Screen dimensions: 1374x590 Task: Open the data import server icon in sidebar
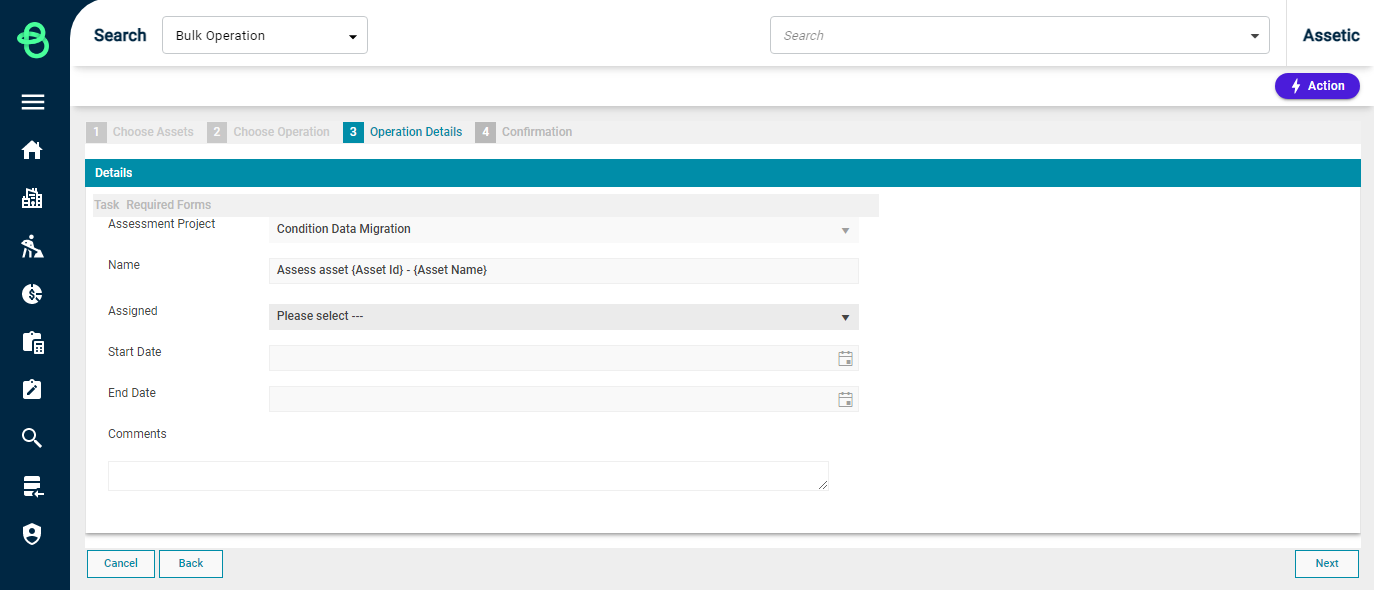click(x=33, y=486)
